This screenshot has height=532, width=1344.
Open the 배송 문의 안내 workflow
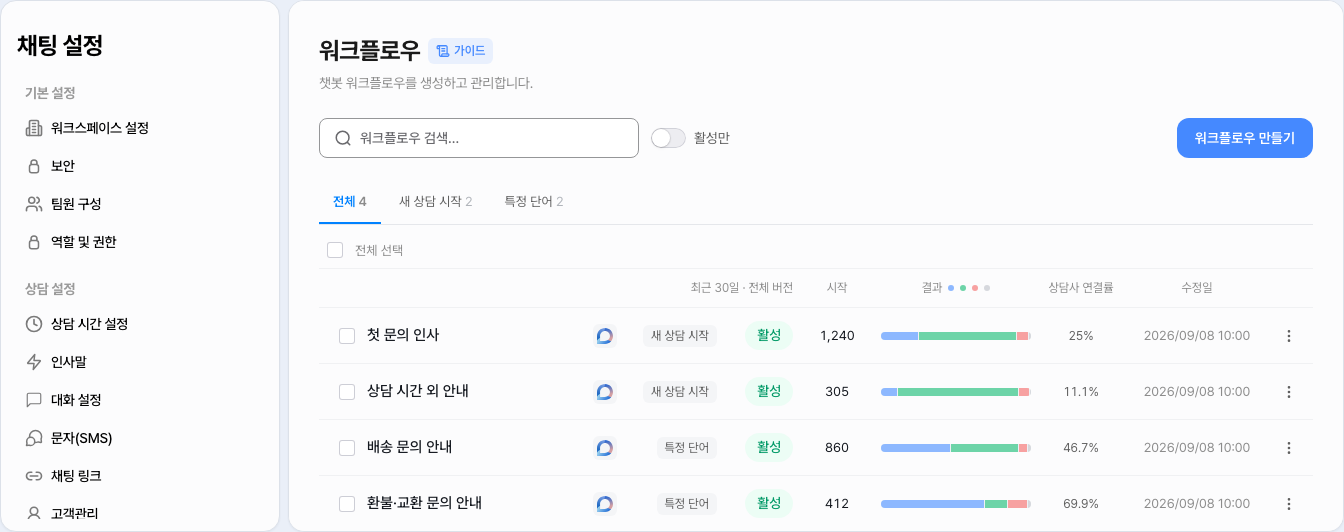[x=410, y=447]
